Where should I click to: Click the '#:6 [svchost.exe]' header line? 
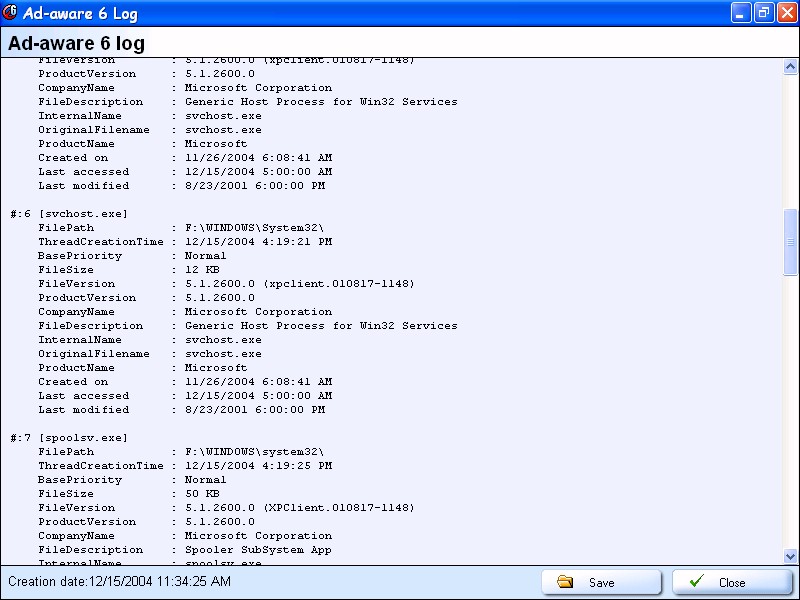click(69, 214)
